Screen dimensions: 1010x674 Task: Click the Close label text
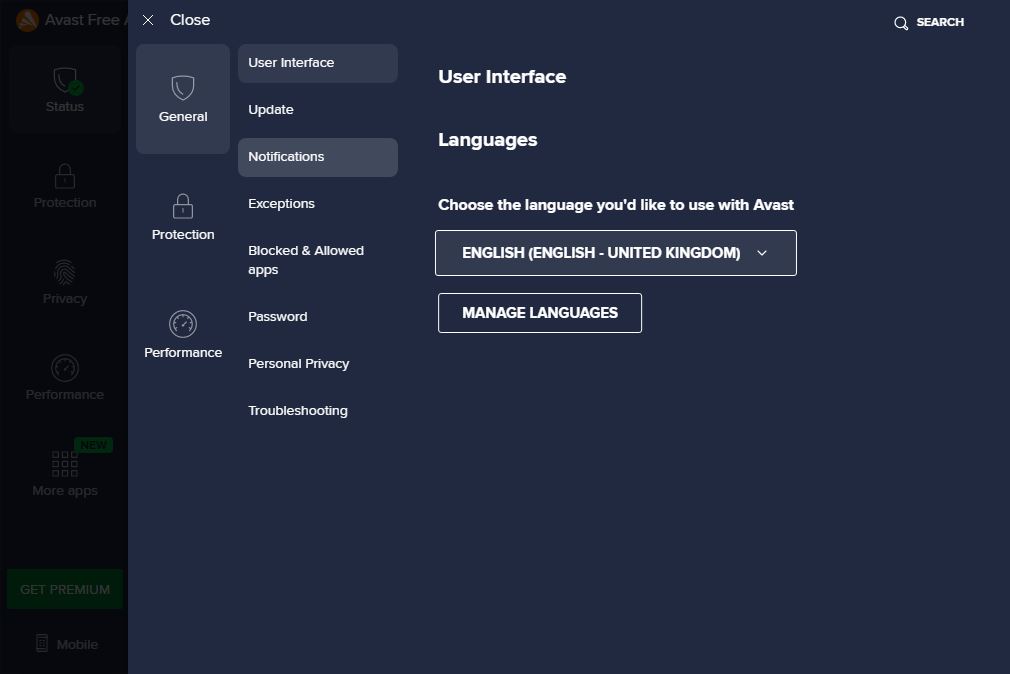pos(190,20)
